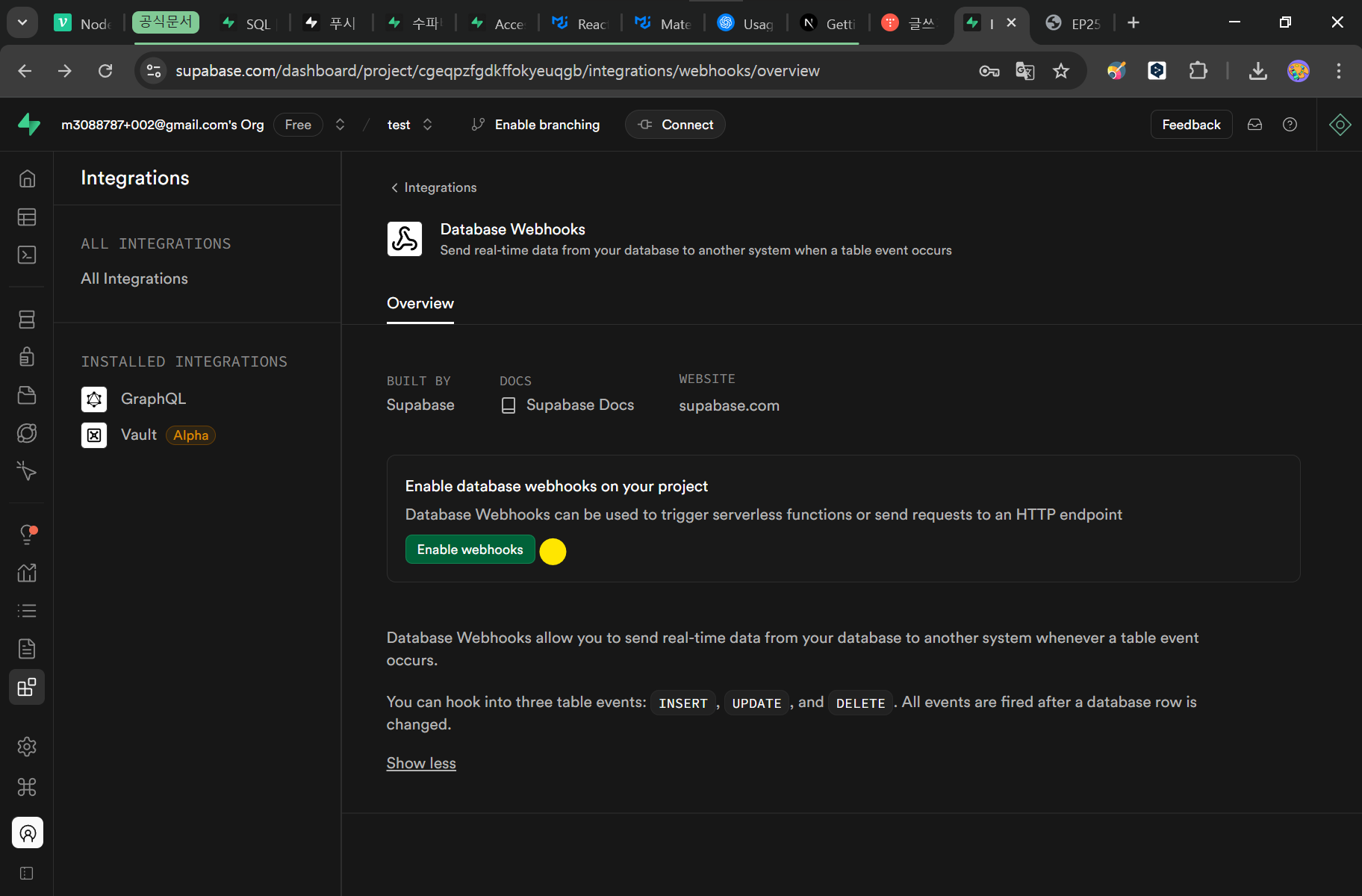Open Google Translate icon in address bar
1362x896 pixels.
(x=1025, y=71)
